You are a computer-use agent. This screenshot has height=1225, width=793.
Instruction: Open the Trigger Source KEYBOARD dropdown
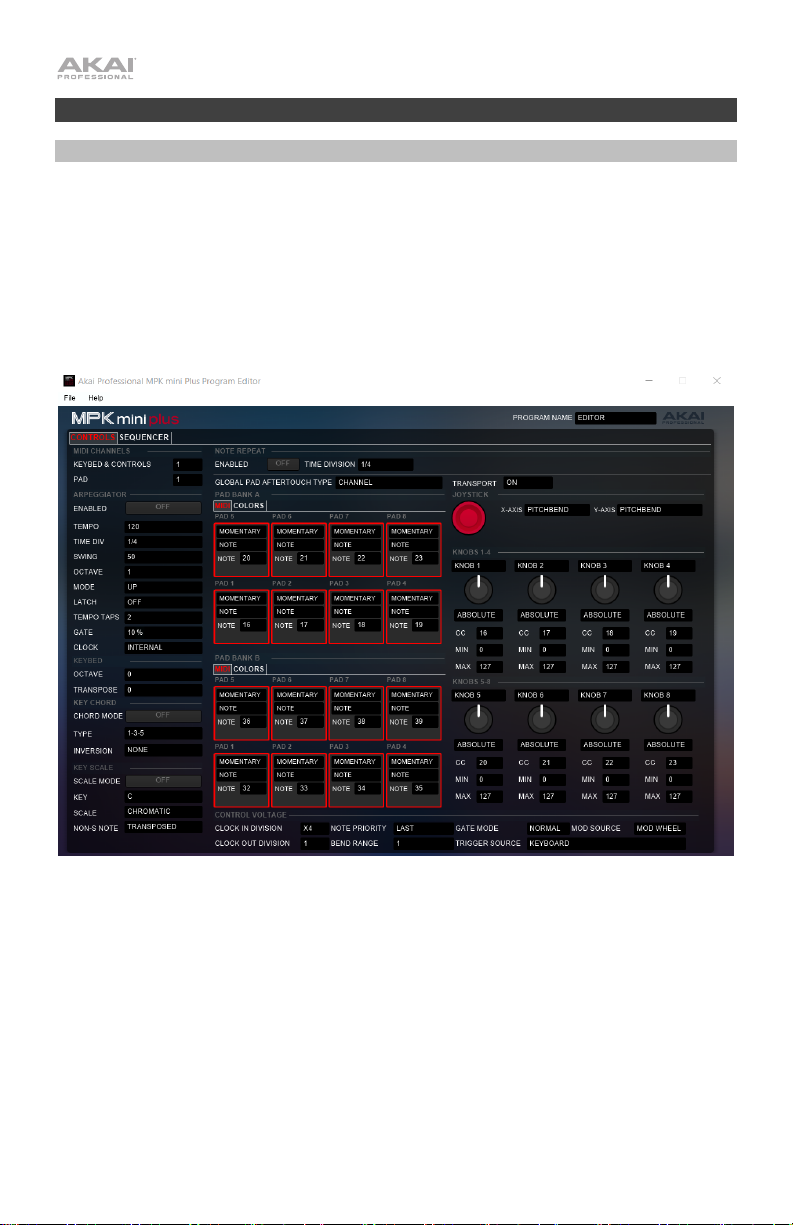(607, 844)
